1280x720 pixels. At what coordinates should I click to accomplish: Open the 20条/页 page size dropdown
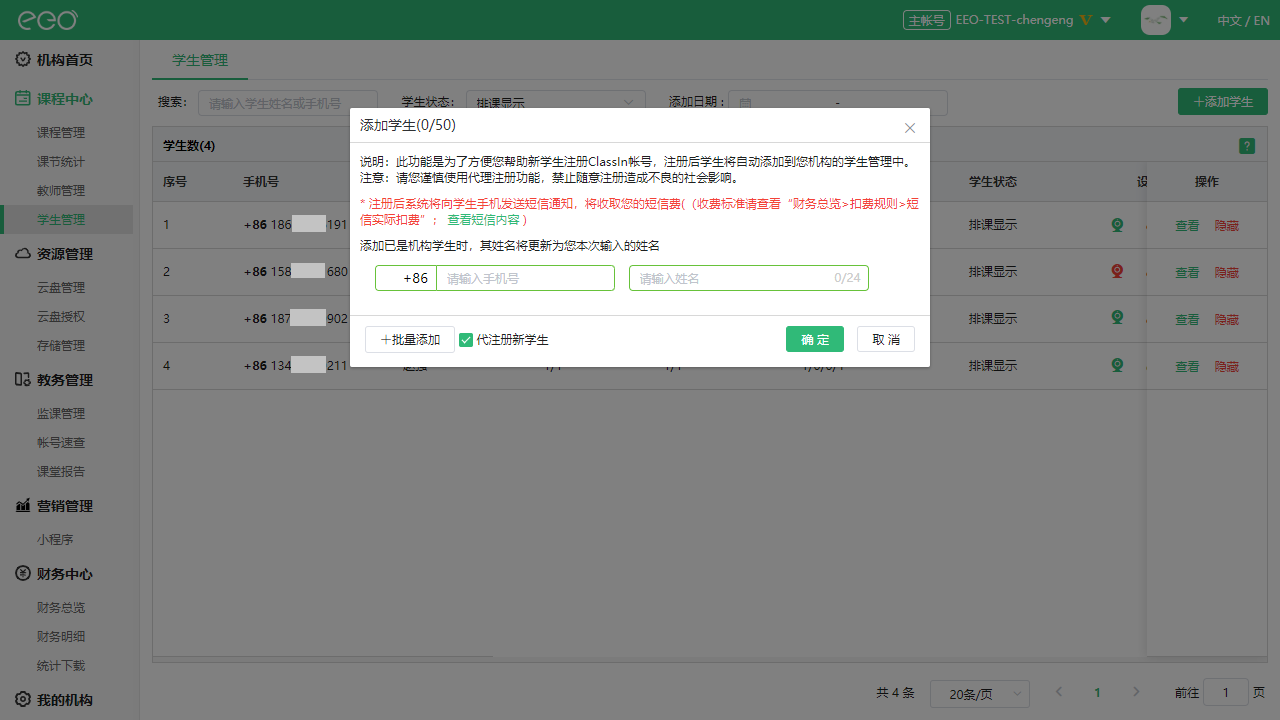980,693
